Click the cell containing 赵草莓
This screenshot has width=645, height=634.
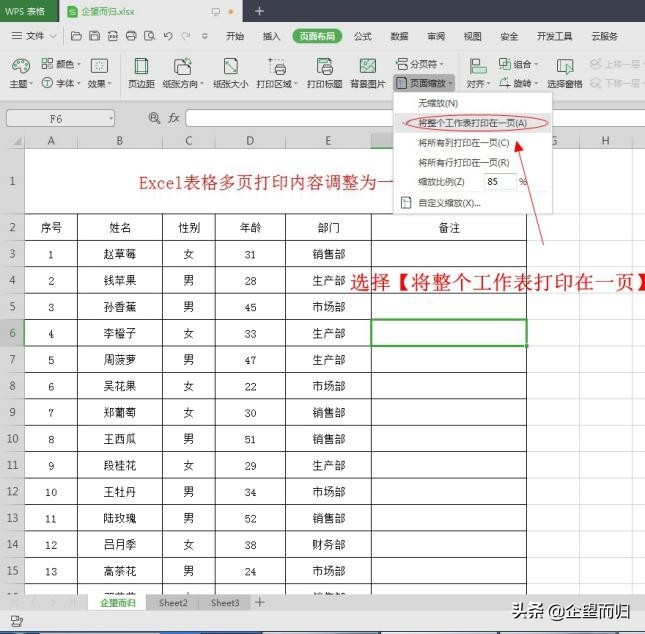tap(120, 254)
